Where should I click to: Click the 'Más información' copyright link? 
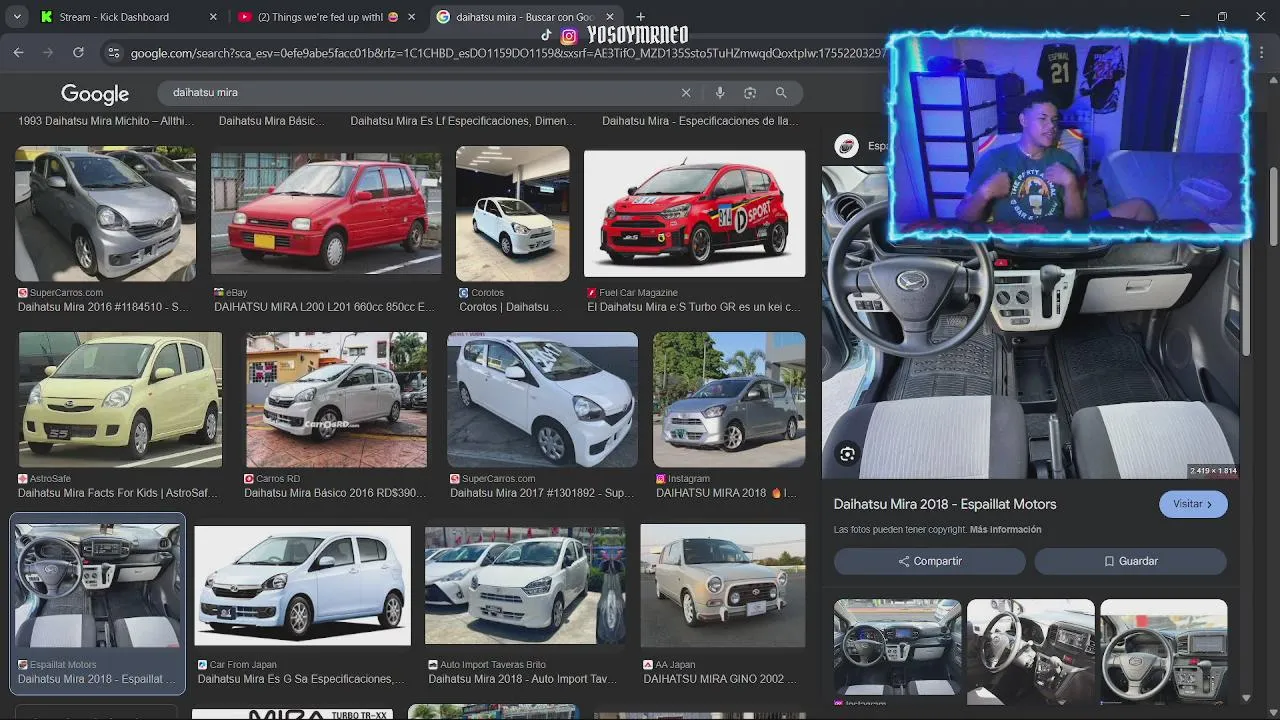coord(1005,530)
